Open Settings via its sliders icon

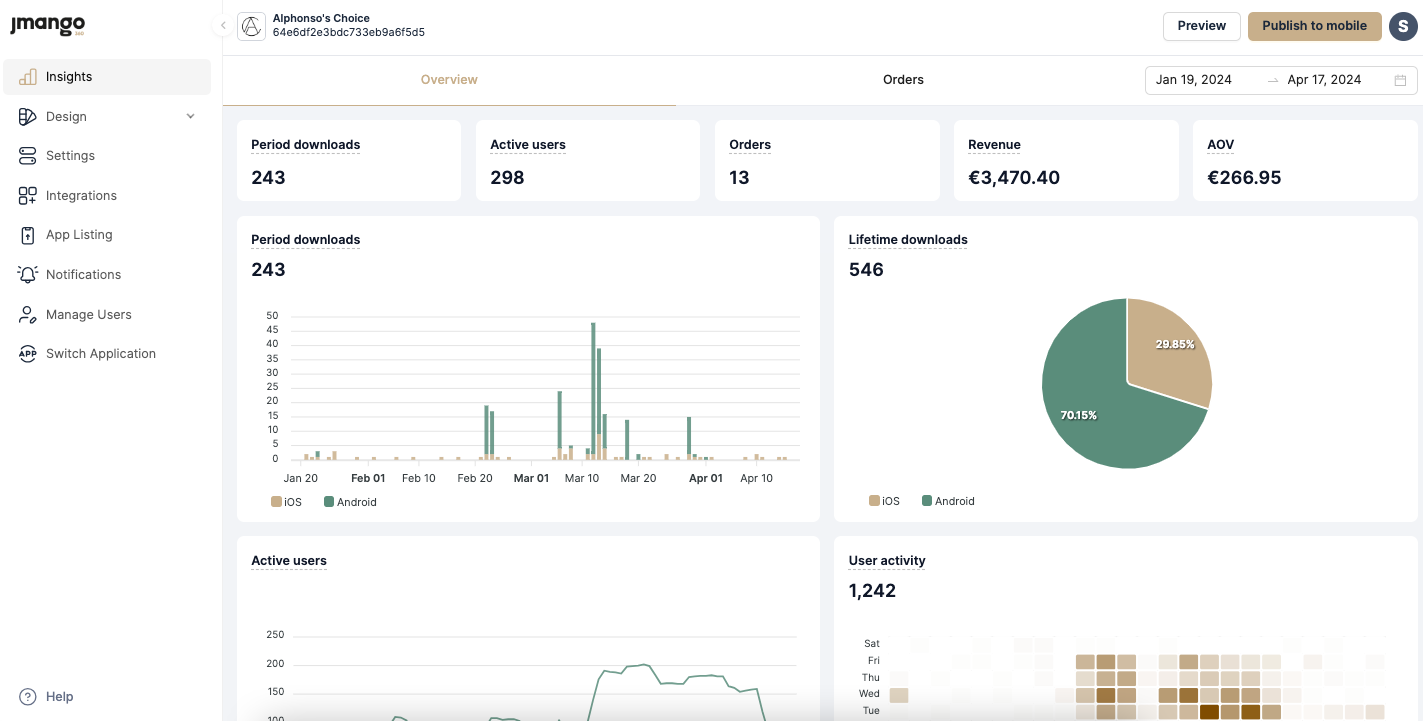click(28, 156)
